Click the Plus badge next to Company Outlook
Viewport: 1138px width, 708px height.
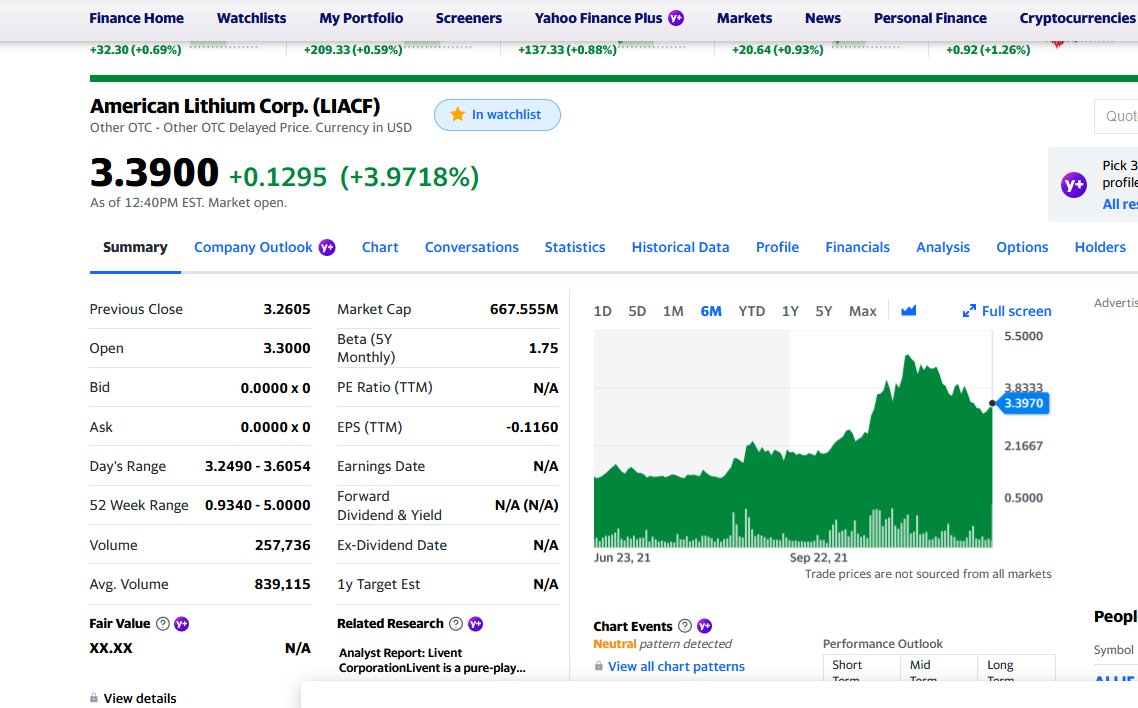coord(327,247)
